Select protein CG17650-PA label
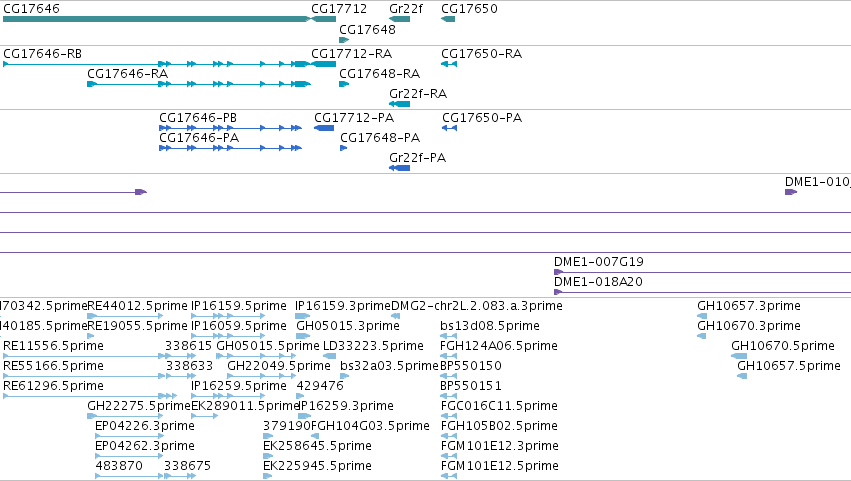 point(482,118)
